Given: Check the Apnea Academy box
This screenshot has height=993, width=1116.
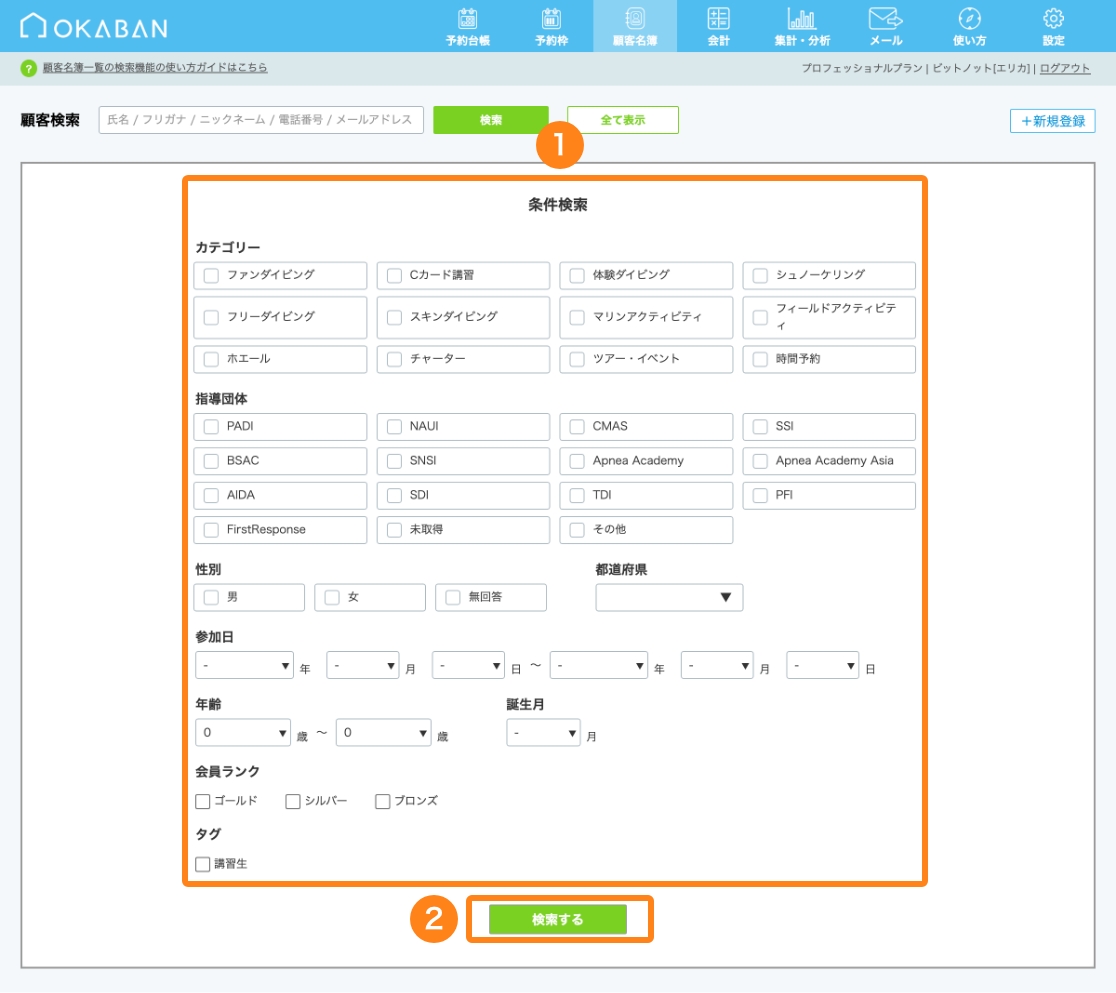Looking at the screenshot, I should (x=577, y=461).
